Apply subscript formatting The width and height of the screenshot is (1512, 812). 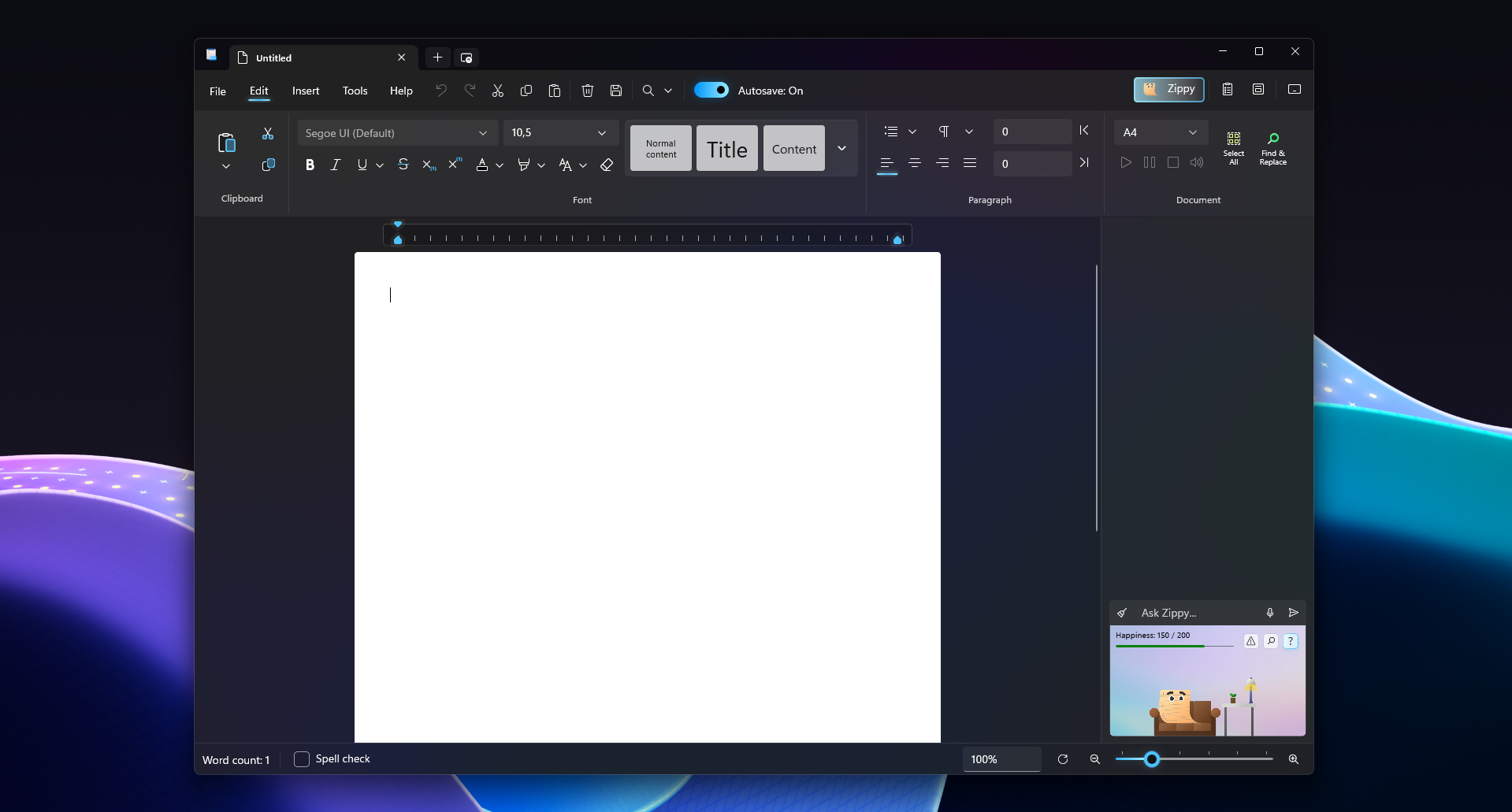point(428,165)
